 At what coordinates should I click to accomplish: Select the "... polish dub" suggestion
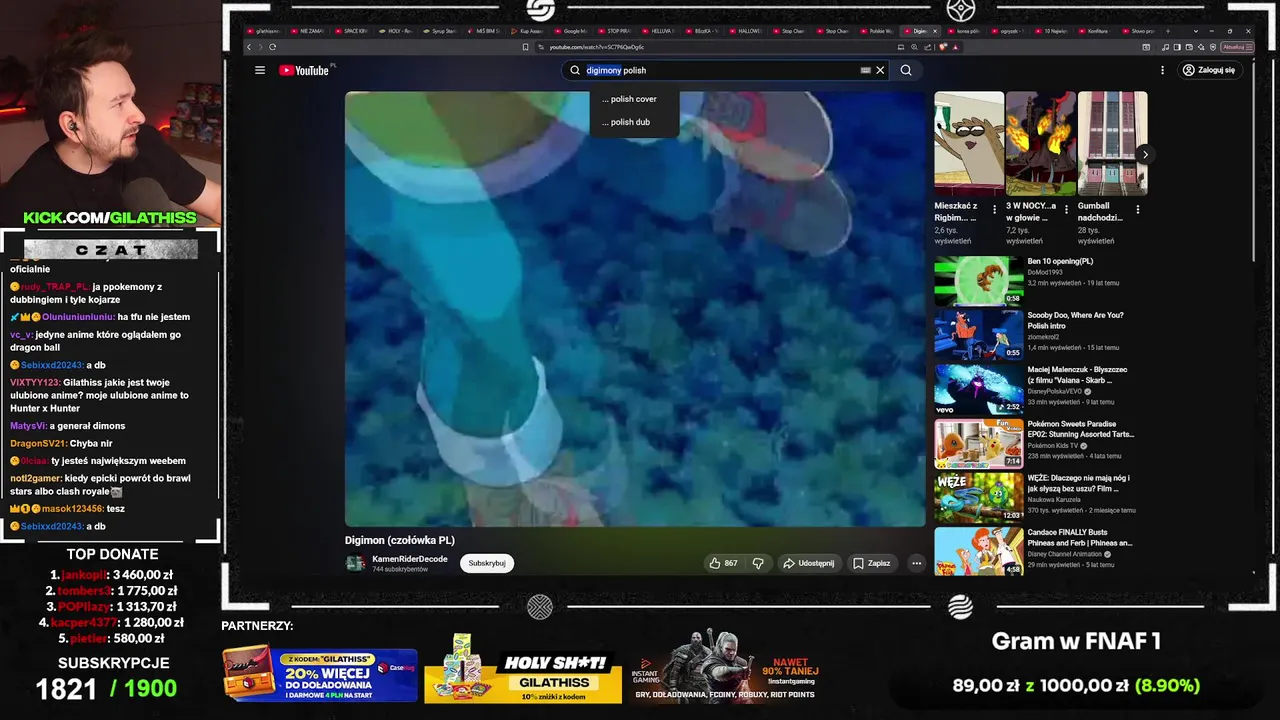pos(634,122)
